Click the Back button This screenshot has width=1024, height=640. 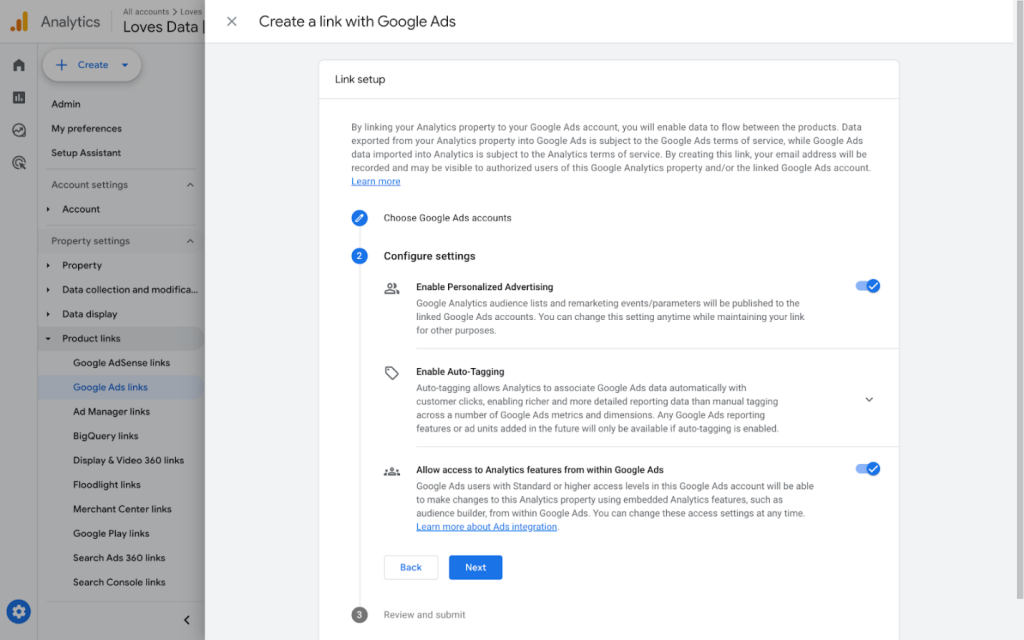coord(411,568)
